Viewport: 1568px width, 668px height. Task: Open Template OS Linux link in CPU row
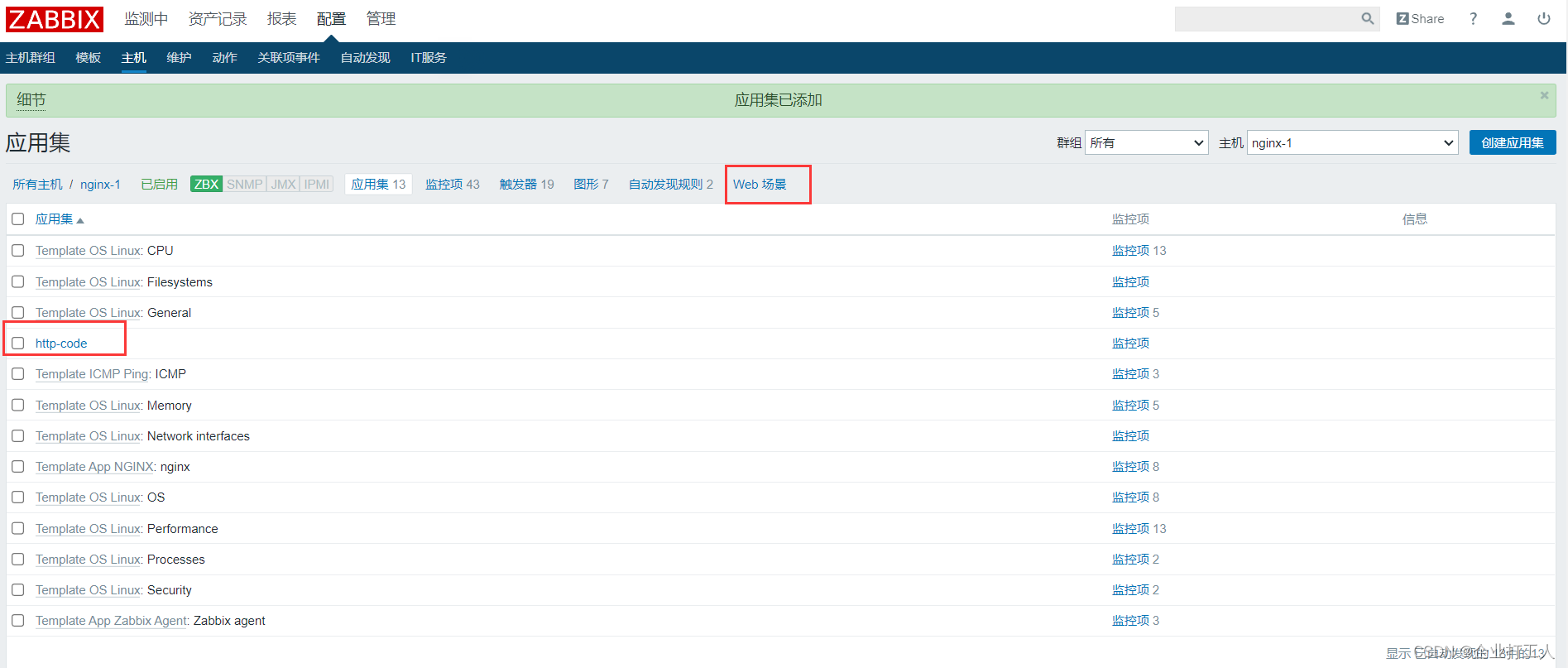click(x=89, y=251)
